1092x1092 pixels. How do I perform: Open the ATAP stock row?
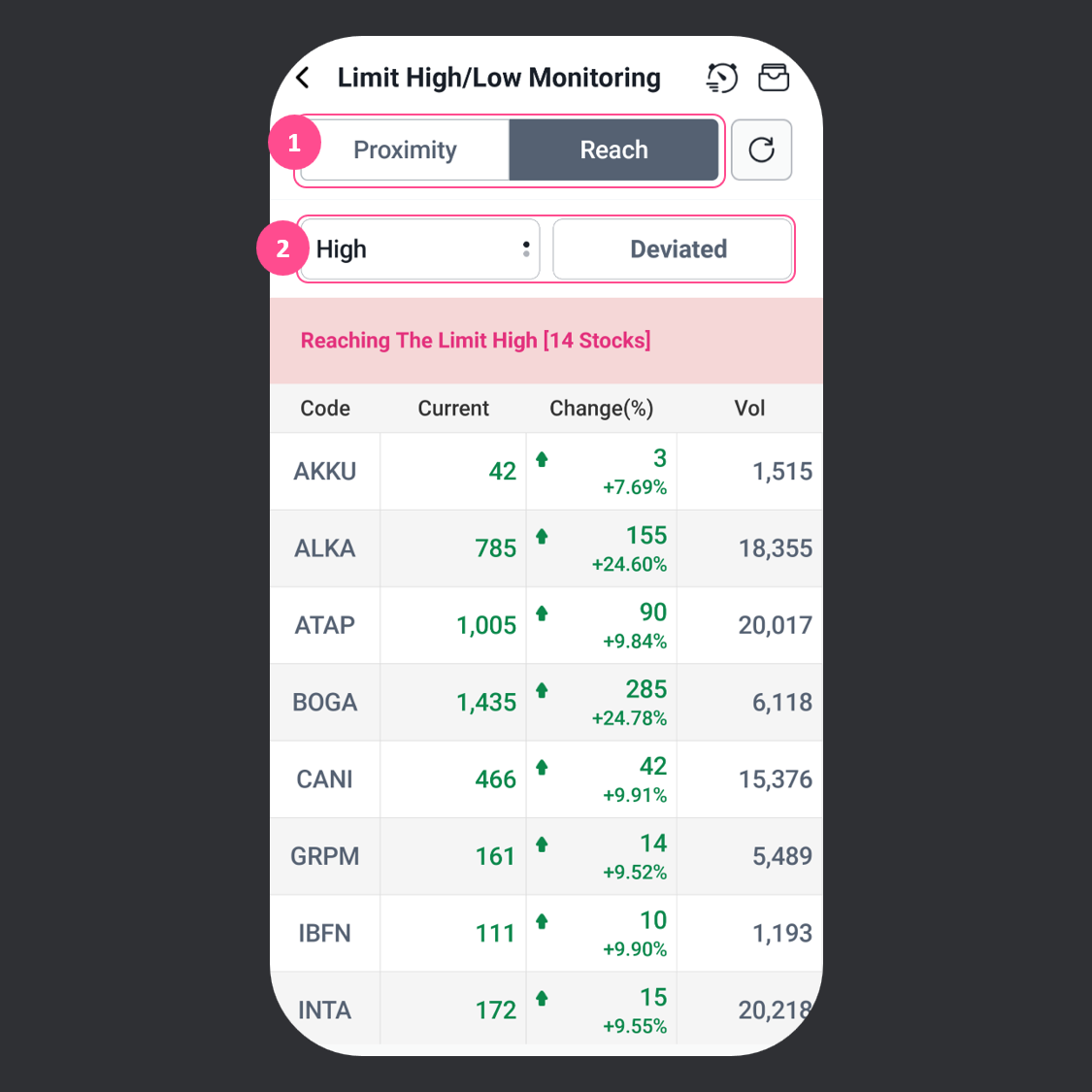pos(325,625)
